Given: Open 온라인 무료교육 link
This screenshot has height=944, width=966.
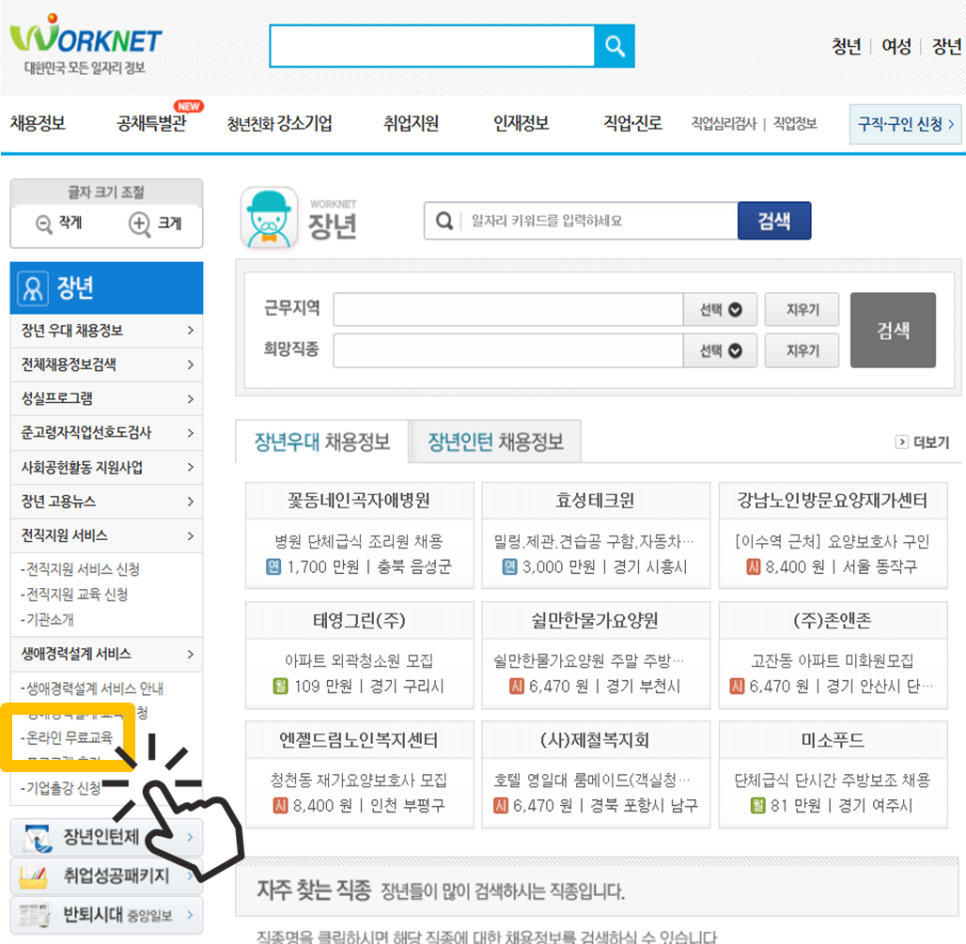Looking at the screenshot, I should pos(67,738).
